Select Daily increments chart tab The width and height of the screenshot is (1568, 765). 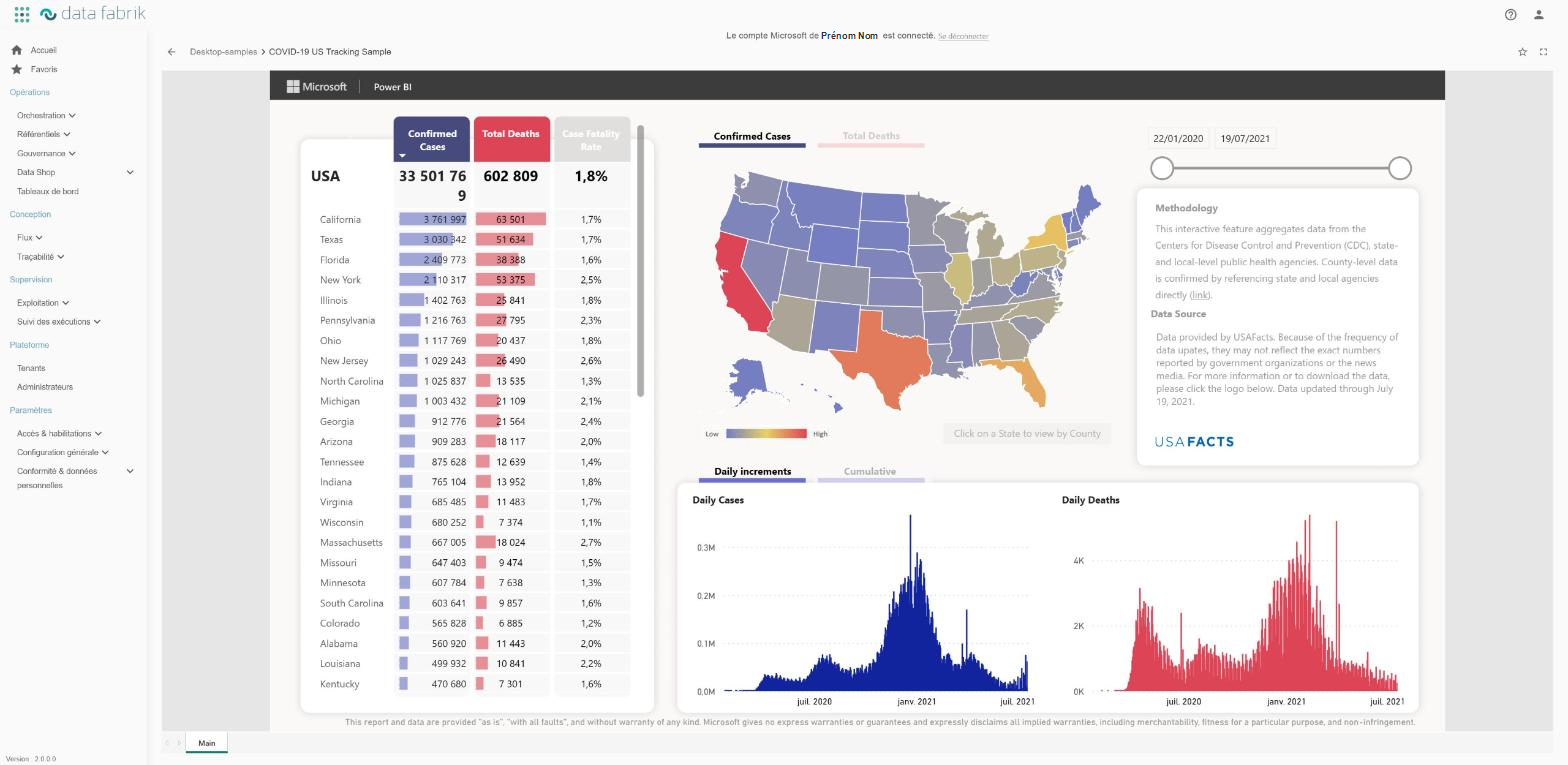[x=752, y=473]
